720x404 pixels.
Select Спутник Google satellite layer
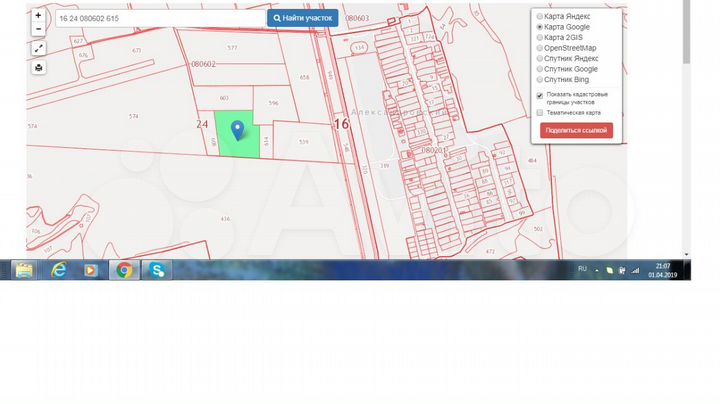(540, 69)
